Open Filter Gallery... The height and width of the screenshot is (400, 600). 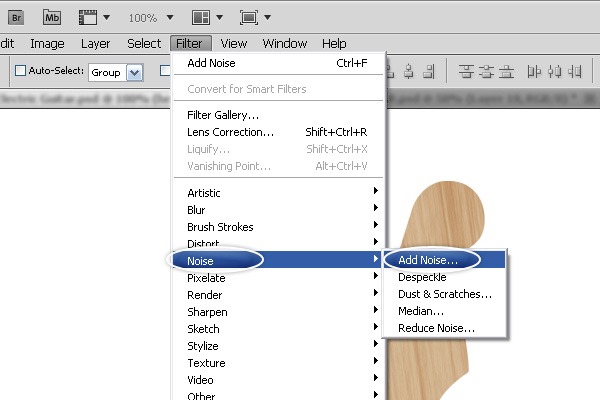(x=223, y=115)
